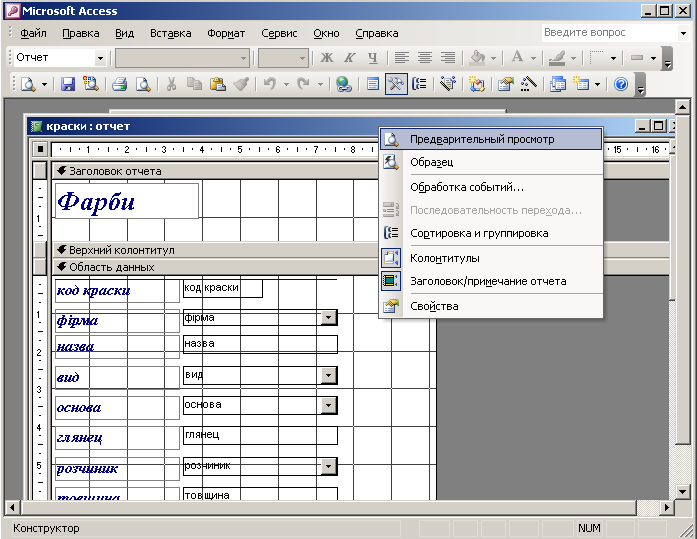Open the New Object dropdown arrow
Screen dimensions: 697x539
click(597, 84)
